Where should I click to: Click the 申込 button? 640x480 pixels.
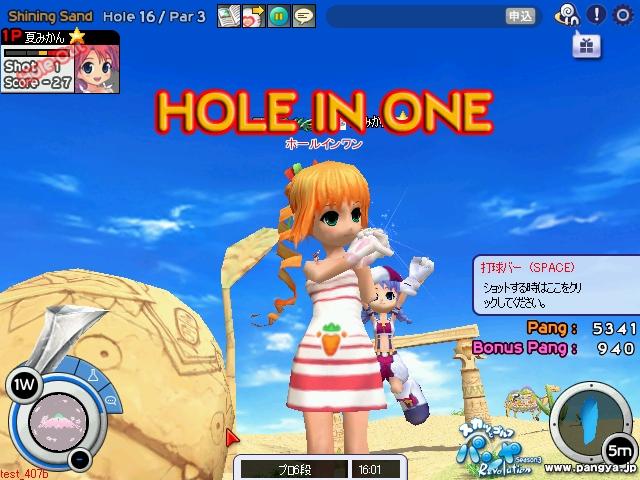[x=520, y=16]
